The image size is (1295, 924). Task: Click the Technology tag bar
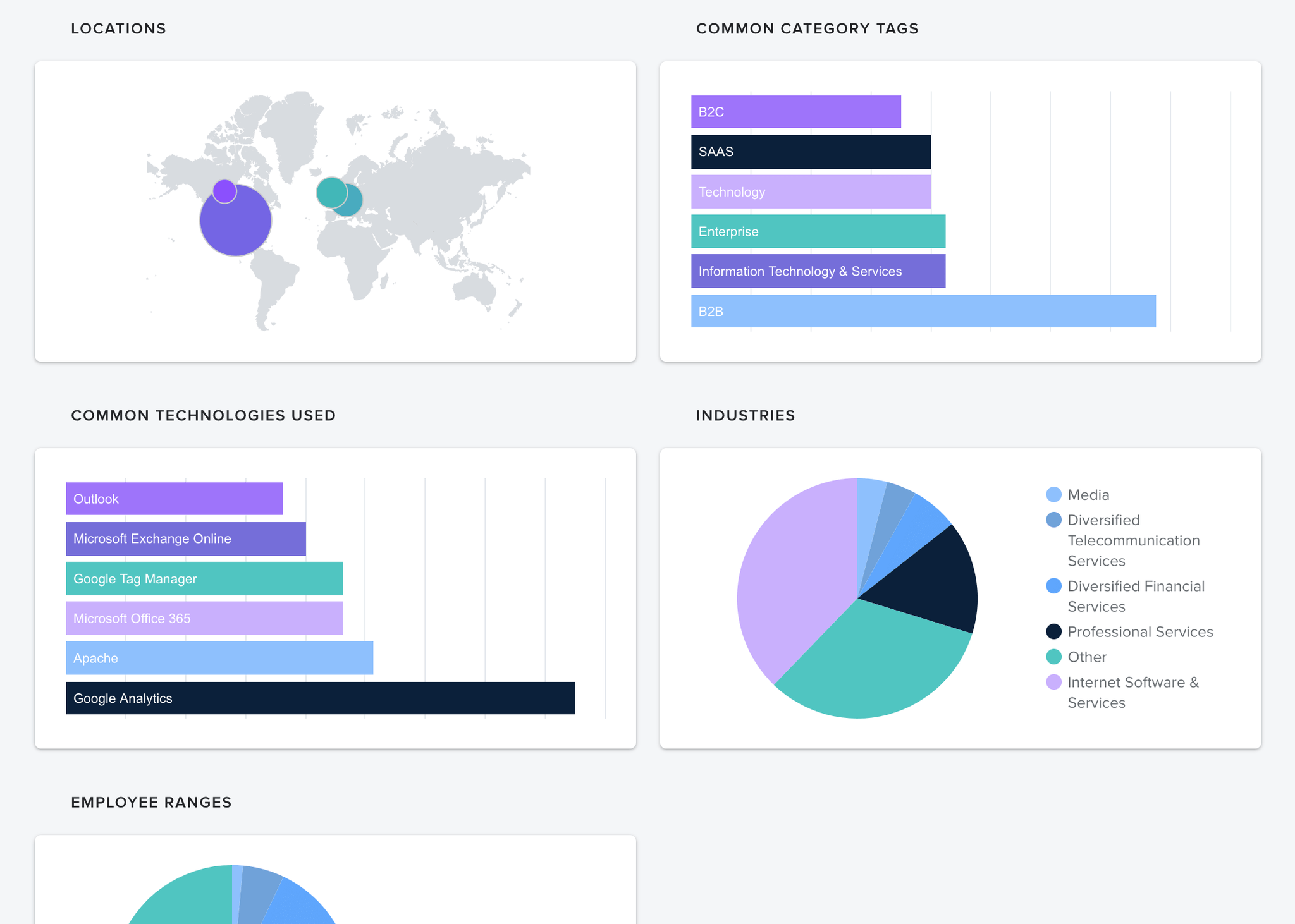click(x=811, y=191)
